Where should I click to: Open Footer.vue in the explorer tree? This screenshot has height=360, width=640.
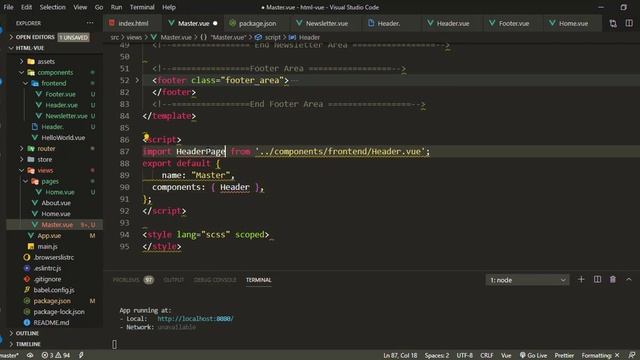pyautogui.click(x=60, y=94)
